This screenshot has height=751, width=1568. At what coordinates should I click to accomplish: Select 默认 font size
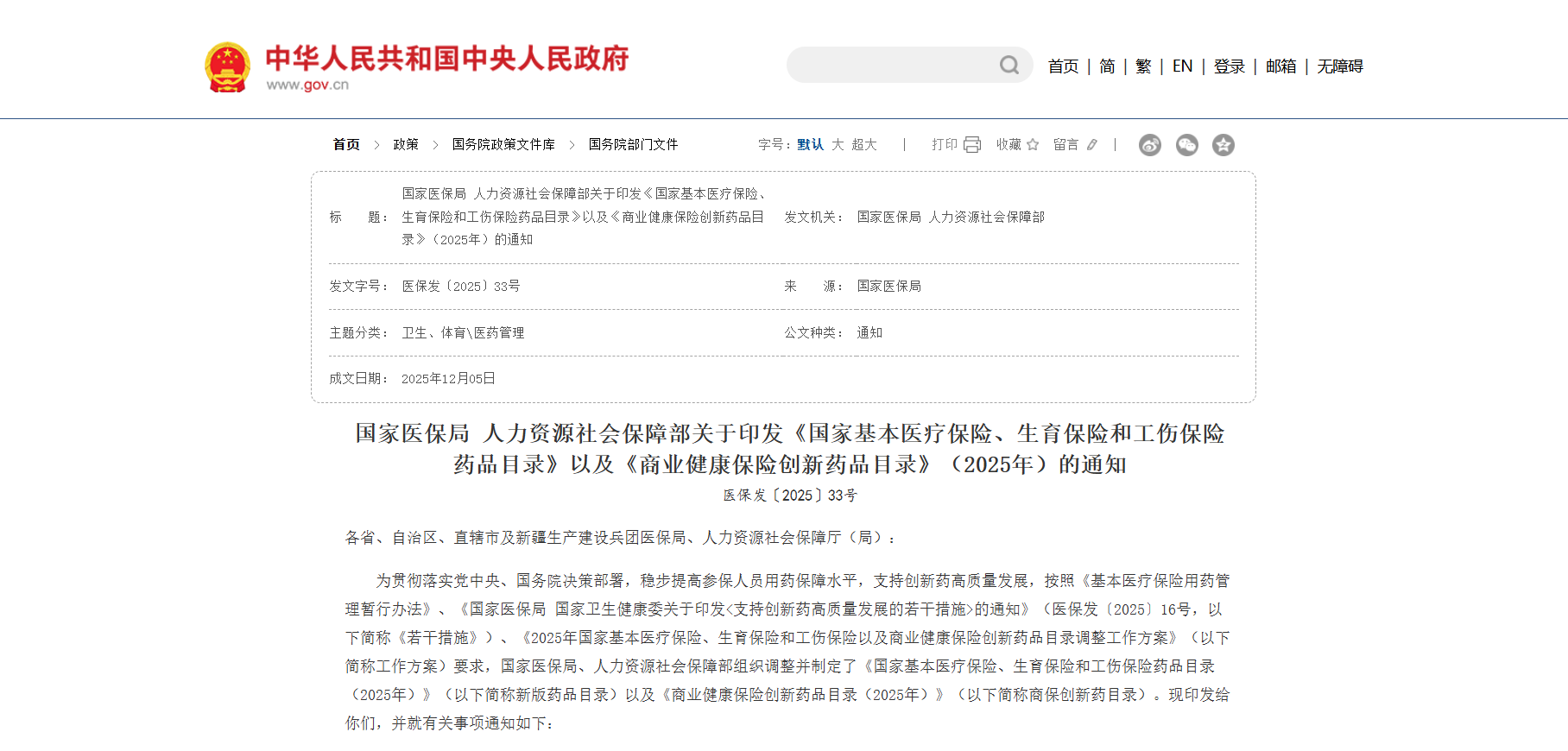[810, 144]
